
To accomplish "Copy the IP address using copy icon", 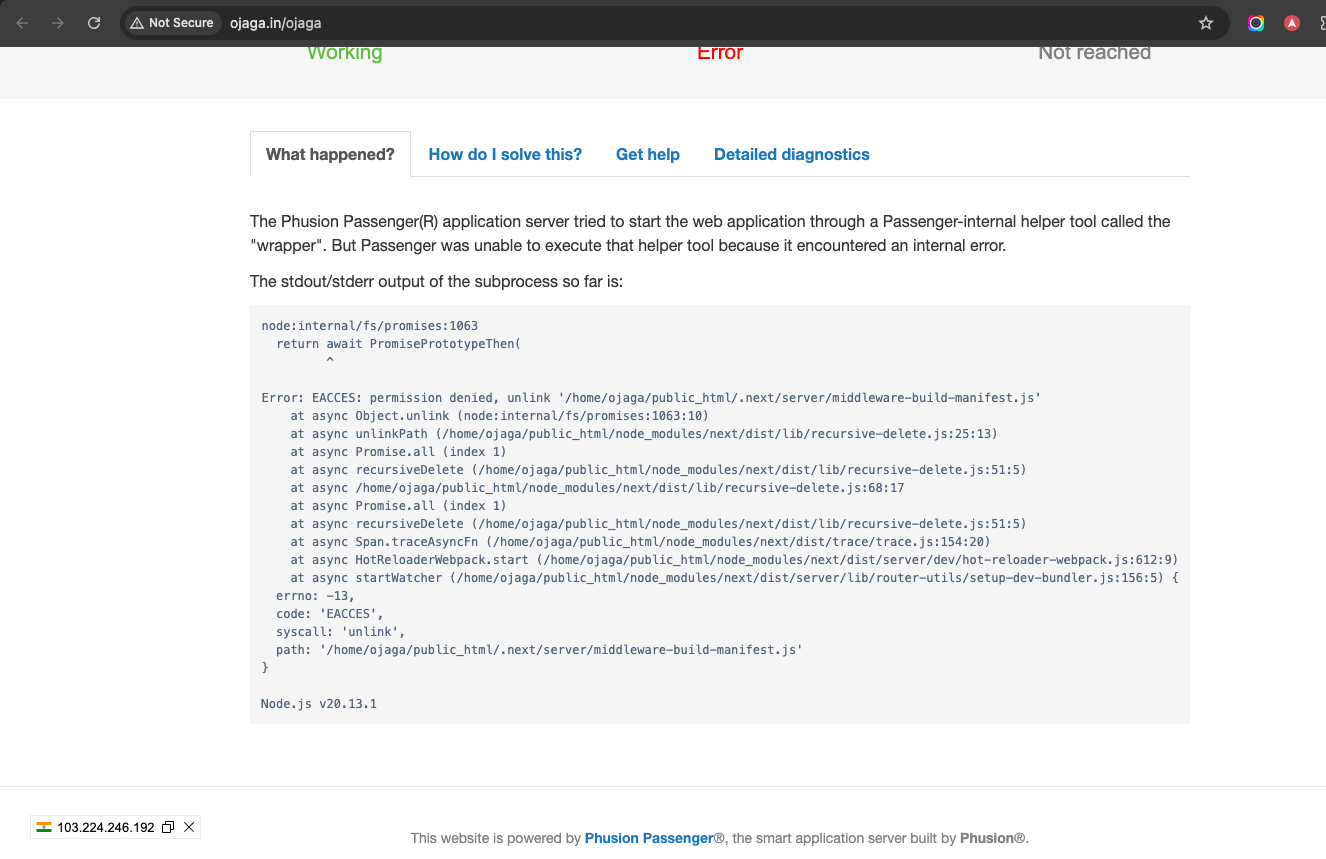I will pos(168,827).
